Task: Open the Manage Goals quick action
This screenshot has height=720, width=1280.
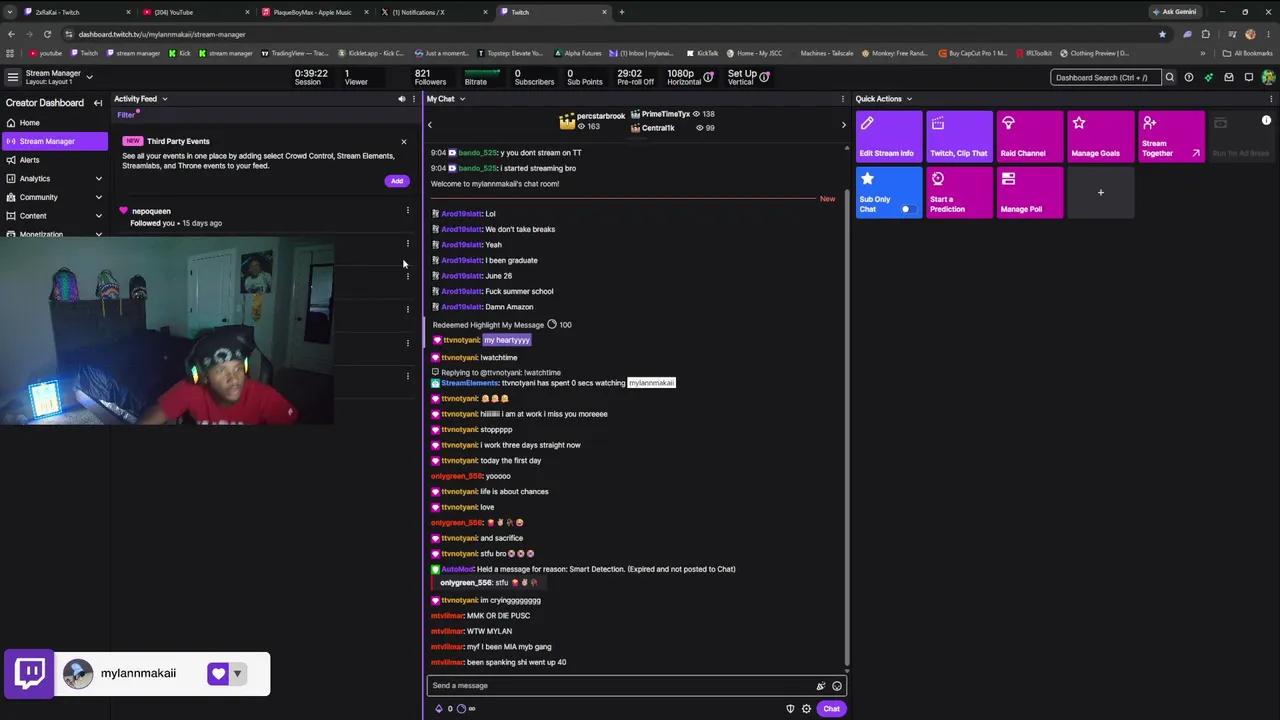Action: click(x=1101, y=136)
